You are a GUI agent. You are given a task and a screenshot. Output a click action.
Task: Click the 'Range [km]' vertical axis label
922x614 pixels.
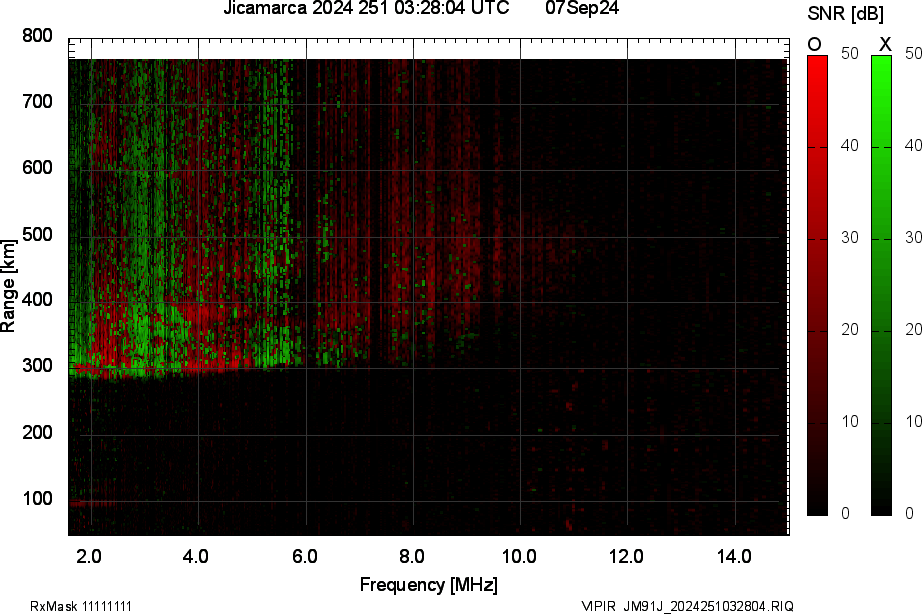(9, 294)
